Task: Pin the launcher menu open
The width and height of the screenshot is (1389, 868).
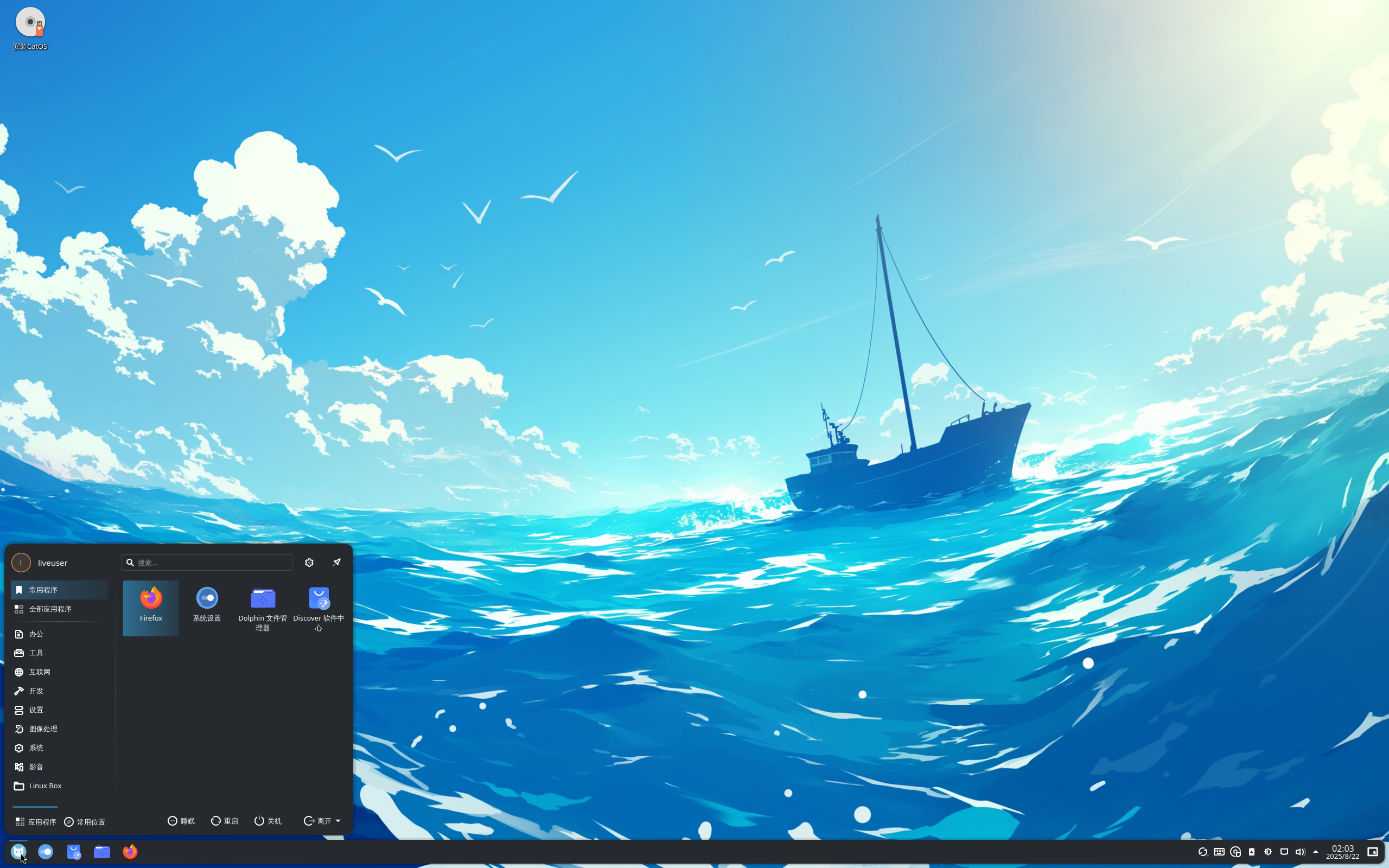Action: [337, 563]
